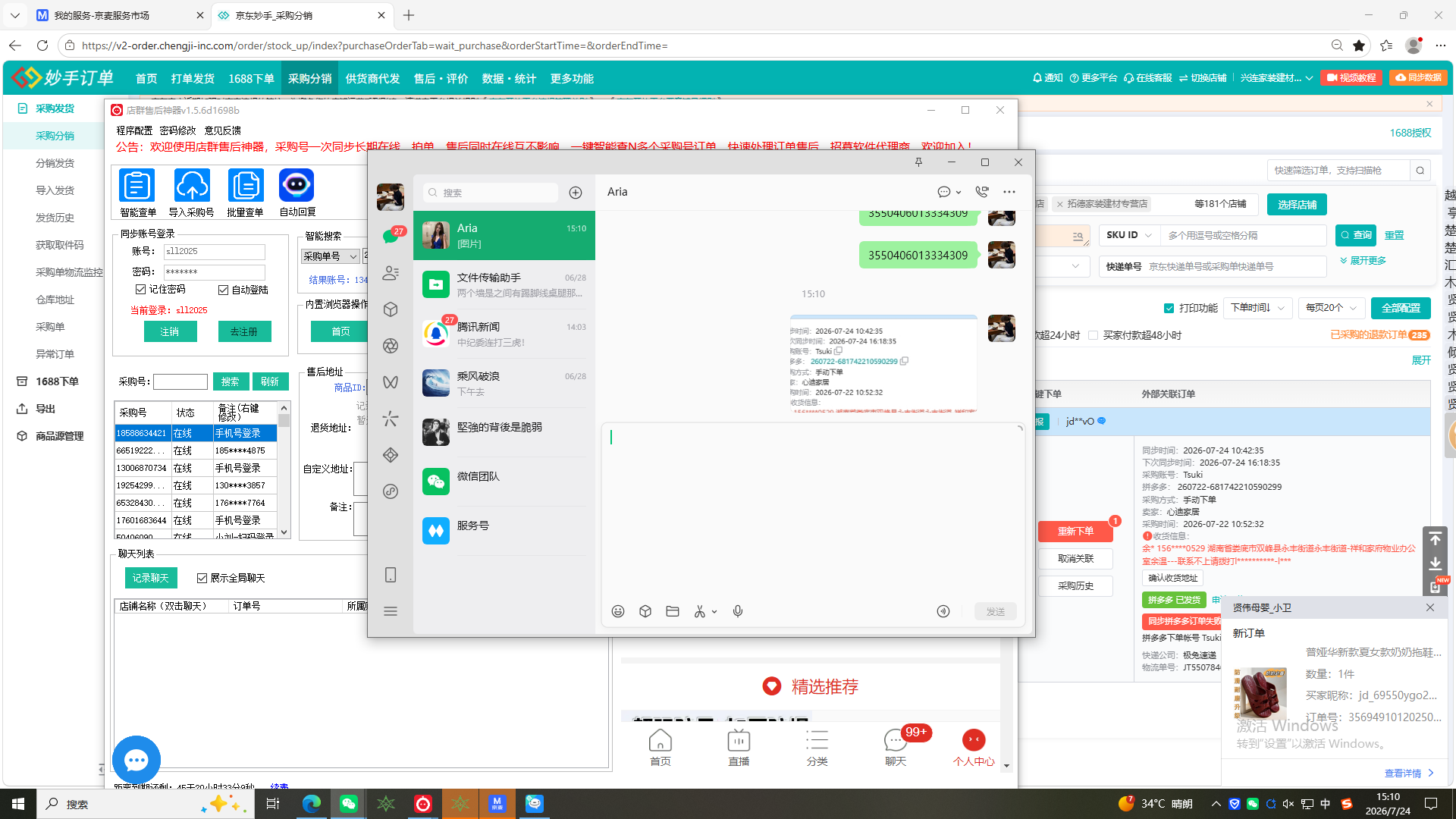Toggle the 展示全局聊天 checkbox
Image resolution: width=1456 pixels, height=819 pixels.
[x=202, y=578]
